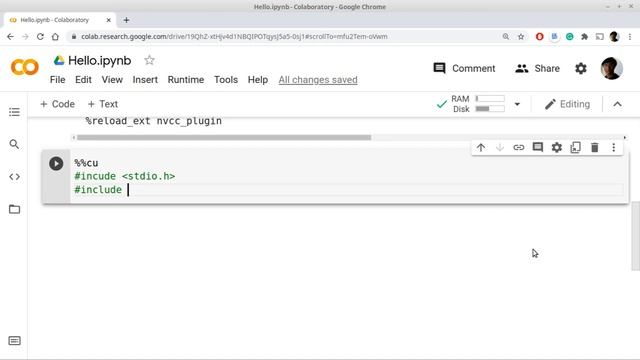Reload the browser page
The width and height of the screenshot is (640, 360).
pyautogui.click(x=40, y=37)
